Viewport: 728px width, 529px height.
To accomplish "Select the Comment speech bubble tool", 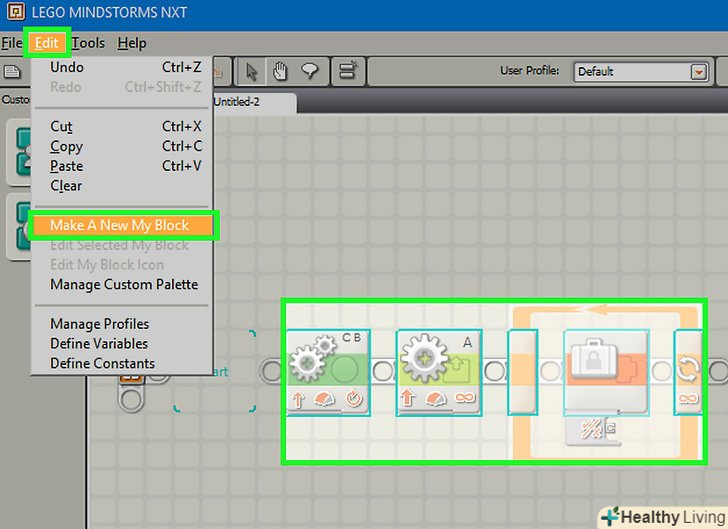I will [x=310, y=72].
